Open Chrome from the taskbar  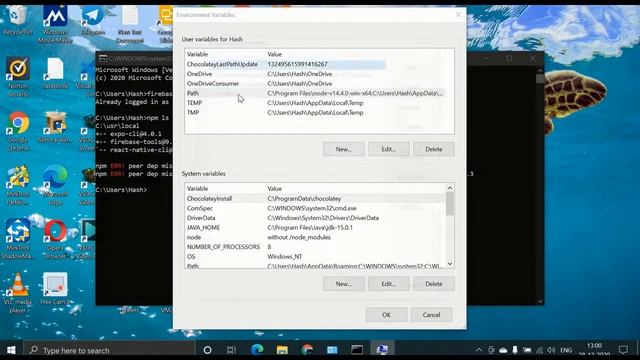point(307,350)
